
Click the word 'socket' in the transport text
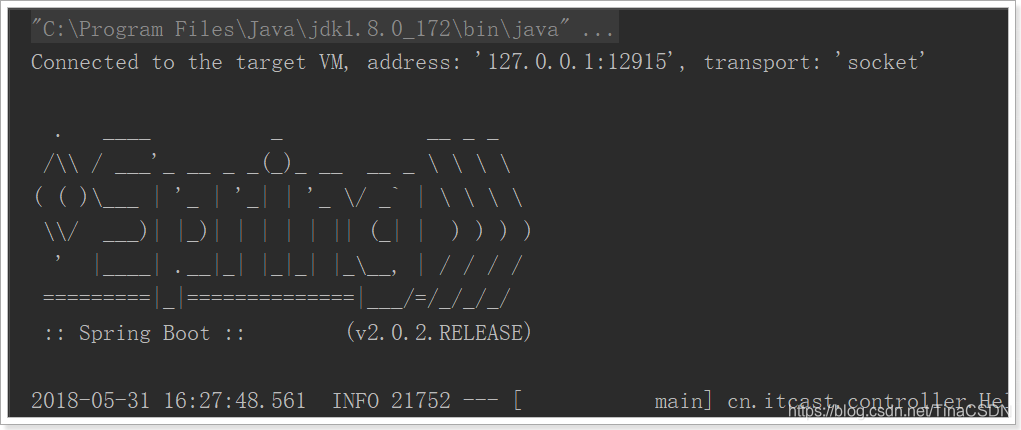(882, 62)
